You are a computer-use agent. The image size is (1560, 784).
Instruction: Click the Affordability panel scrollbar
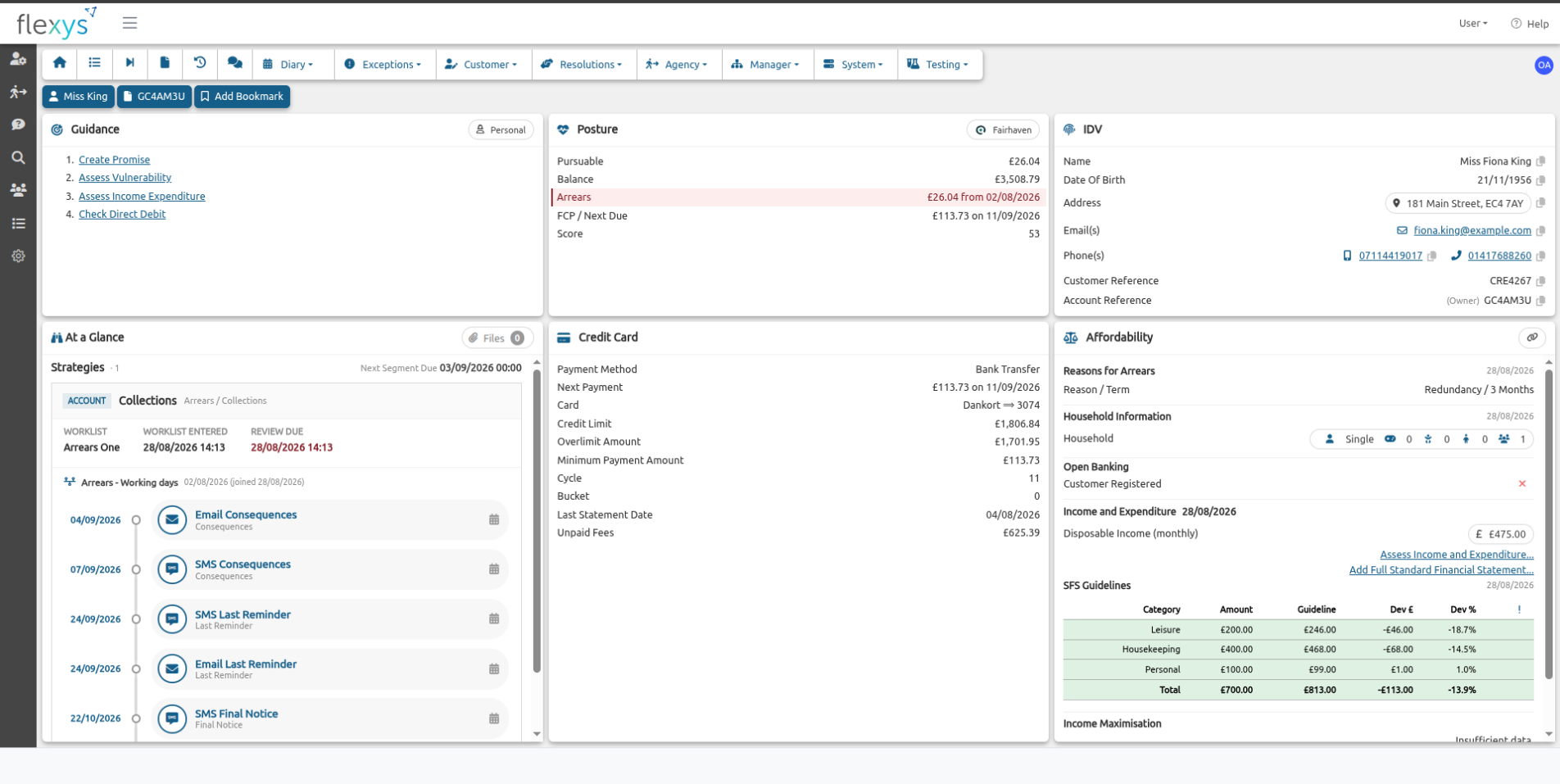click(1549, 524)
